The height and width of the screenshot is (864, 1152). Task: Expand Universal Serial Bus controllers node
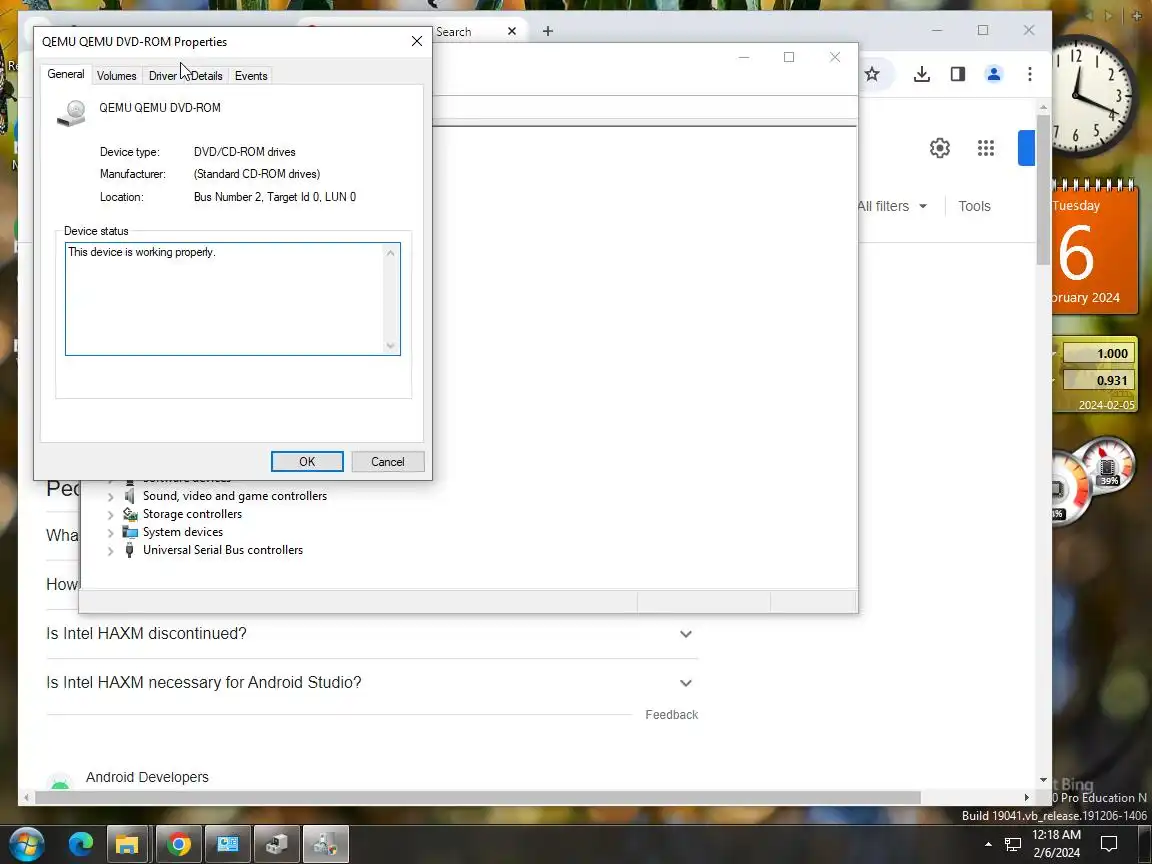click(x=111, y=550)
